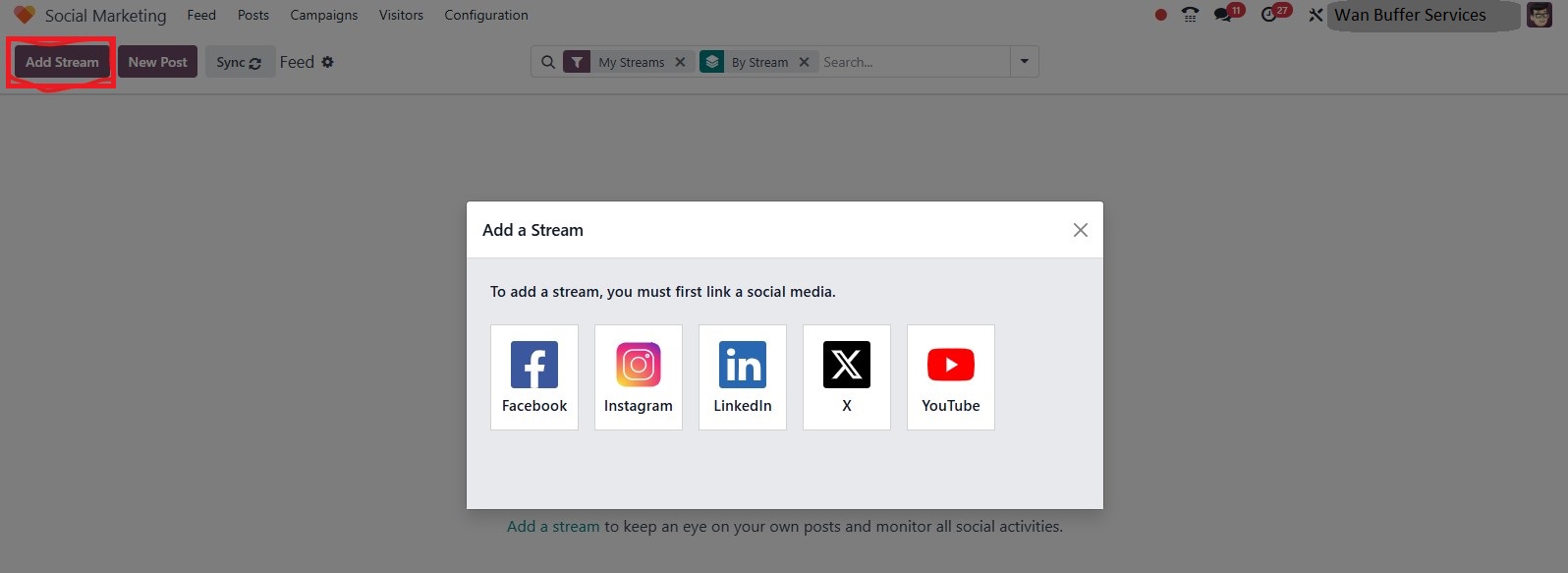Open the Wan Buffer Services company switcher
This screenshot has width=1568, height=573.
coord(1410,15)
